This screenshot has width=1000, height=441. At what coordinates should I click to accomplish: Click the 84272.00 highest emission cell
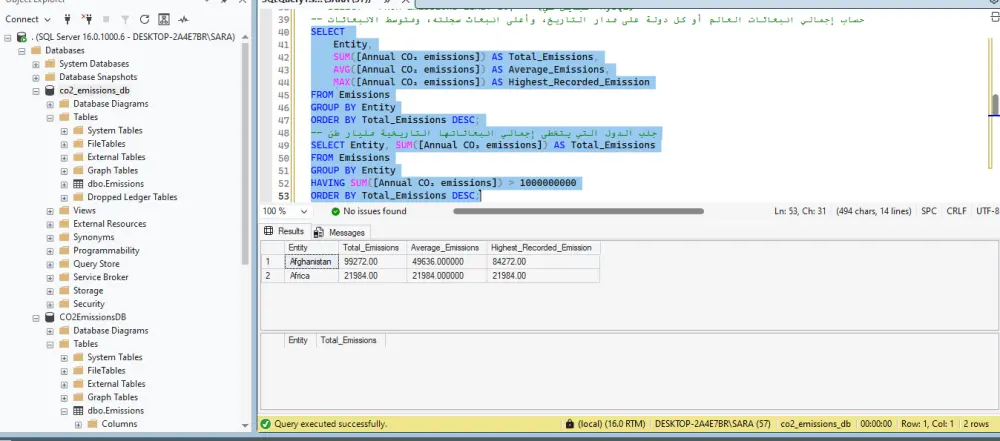(543, 262)
